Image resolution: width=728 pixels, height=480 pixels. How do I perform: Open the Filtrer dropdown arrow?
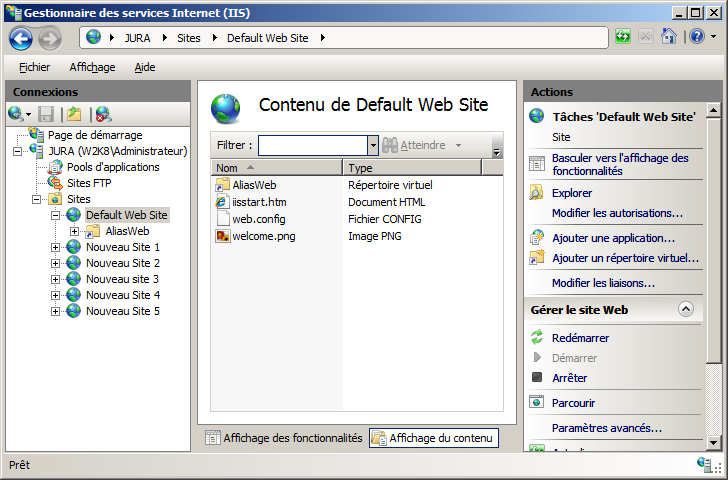(x=373, y=145)
